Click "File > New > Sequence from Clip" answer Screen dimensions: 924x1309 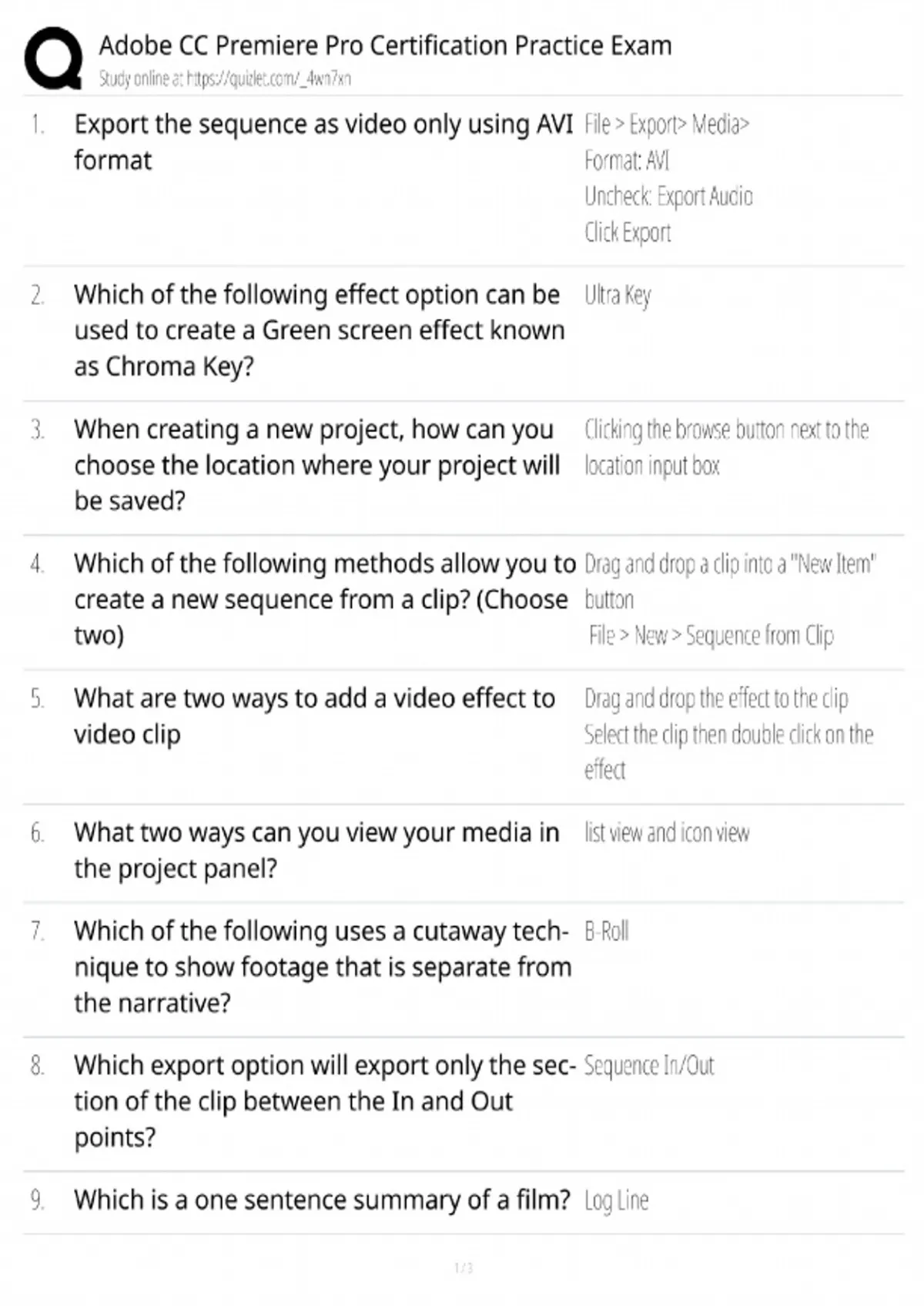coord(711,636)
